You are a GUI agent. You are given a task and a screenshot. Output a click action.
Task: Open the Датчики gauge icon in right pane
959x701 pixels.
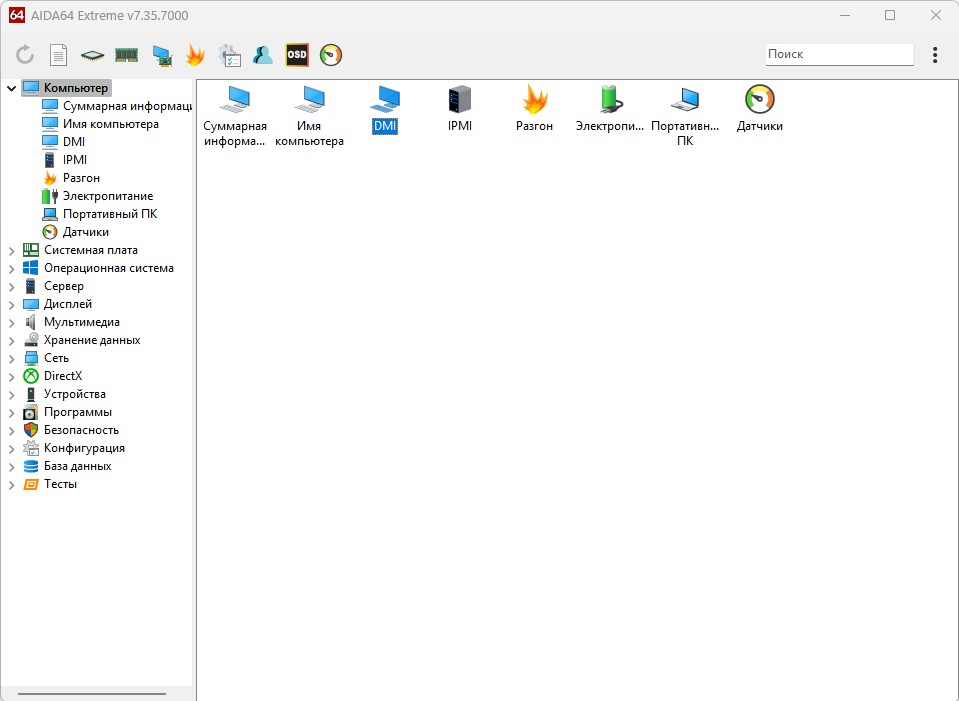[x=760, y=109]
